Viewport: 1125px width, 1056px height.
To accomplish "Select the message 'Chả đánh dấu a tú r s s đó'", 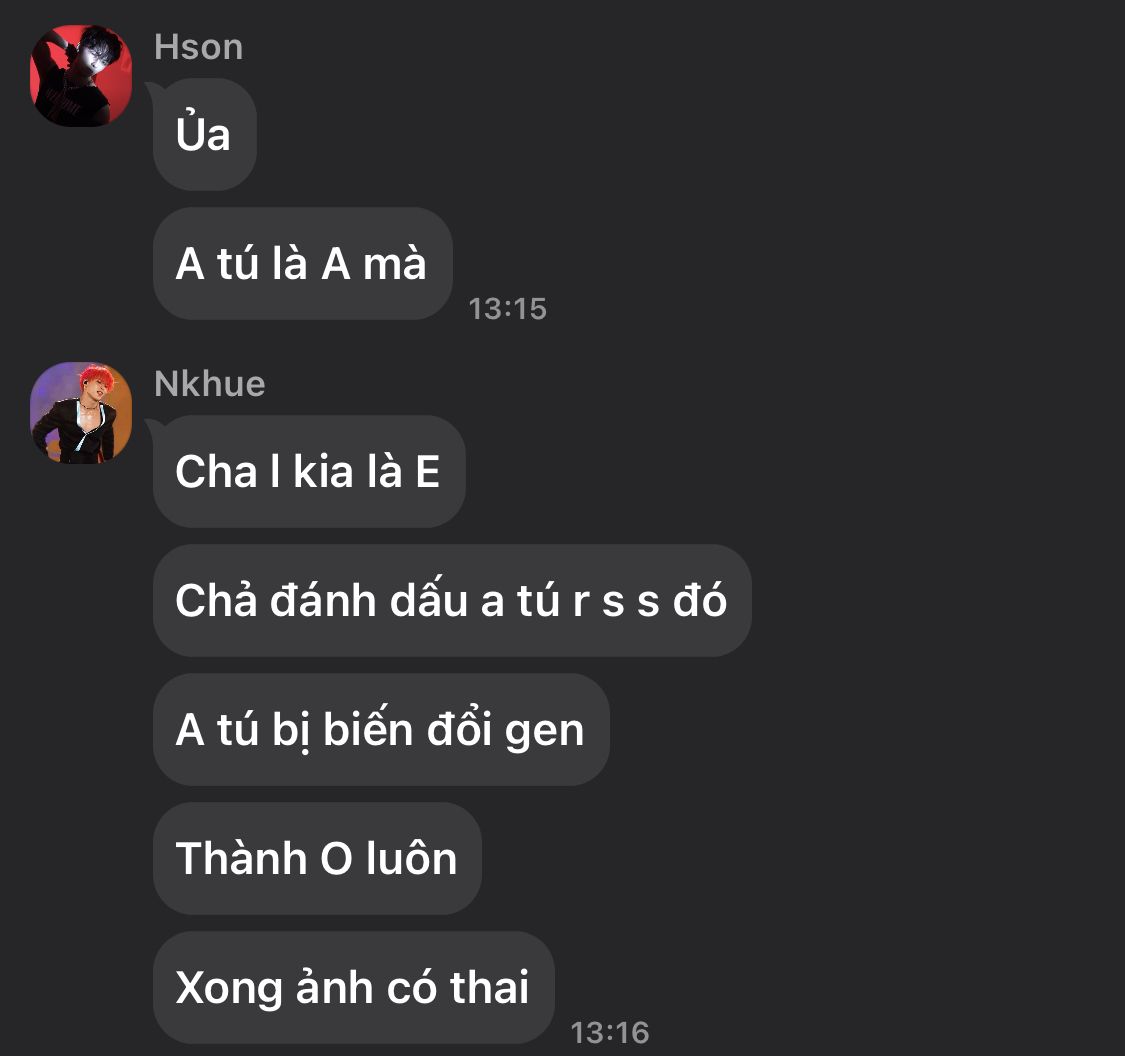I will (452, 600).
